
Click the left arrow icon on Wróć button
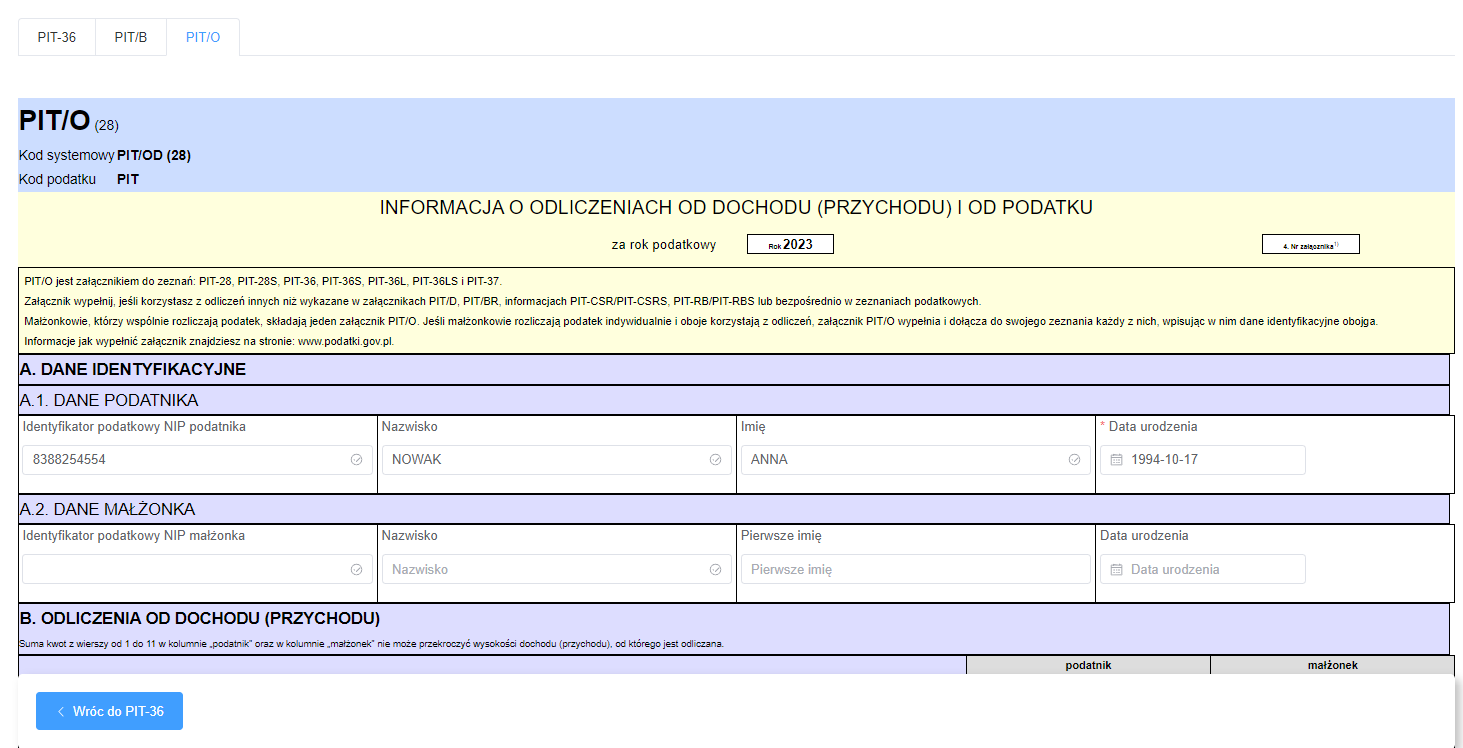pos(60,711)
